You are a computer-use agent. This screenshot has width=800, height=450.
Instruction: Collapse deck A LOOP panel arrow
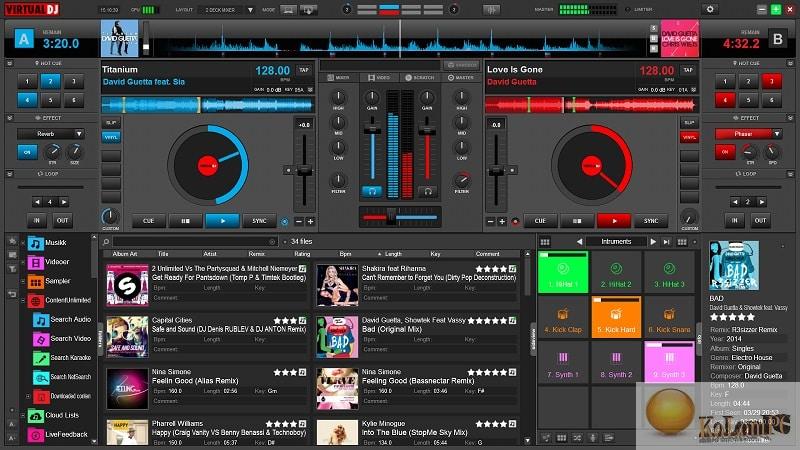(9, 174)
